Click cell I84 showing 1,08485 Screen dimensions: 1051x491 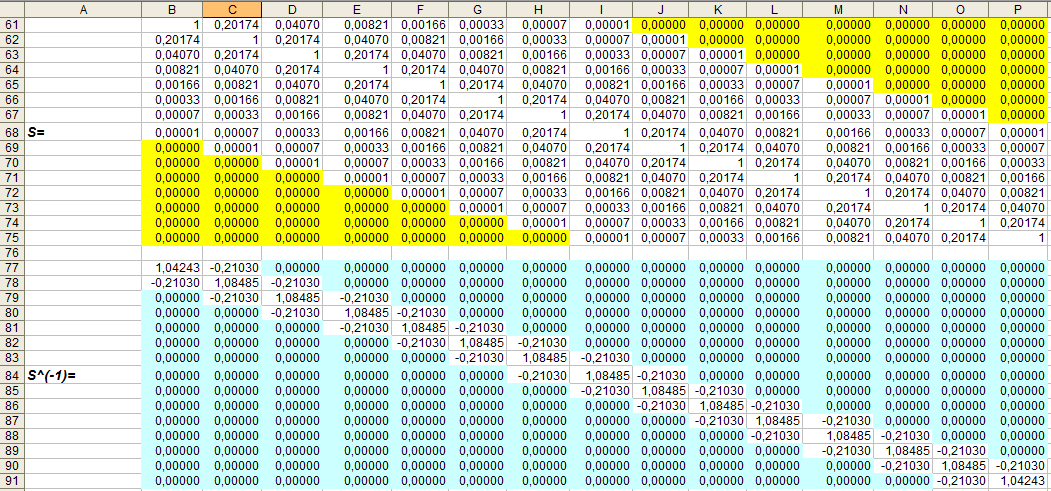(601, 375)
